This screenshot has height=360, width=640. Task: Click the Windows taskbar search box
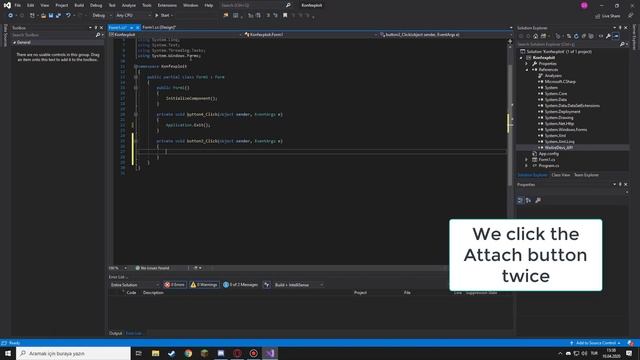[x=73, y=353]
